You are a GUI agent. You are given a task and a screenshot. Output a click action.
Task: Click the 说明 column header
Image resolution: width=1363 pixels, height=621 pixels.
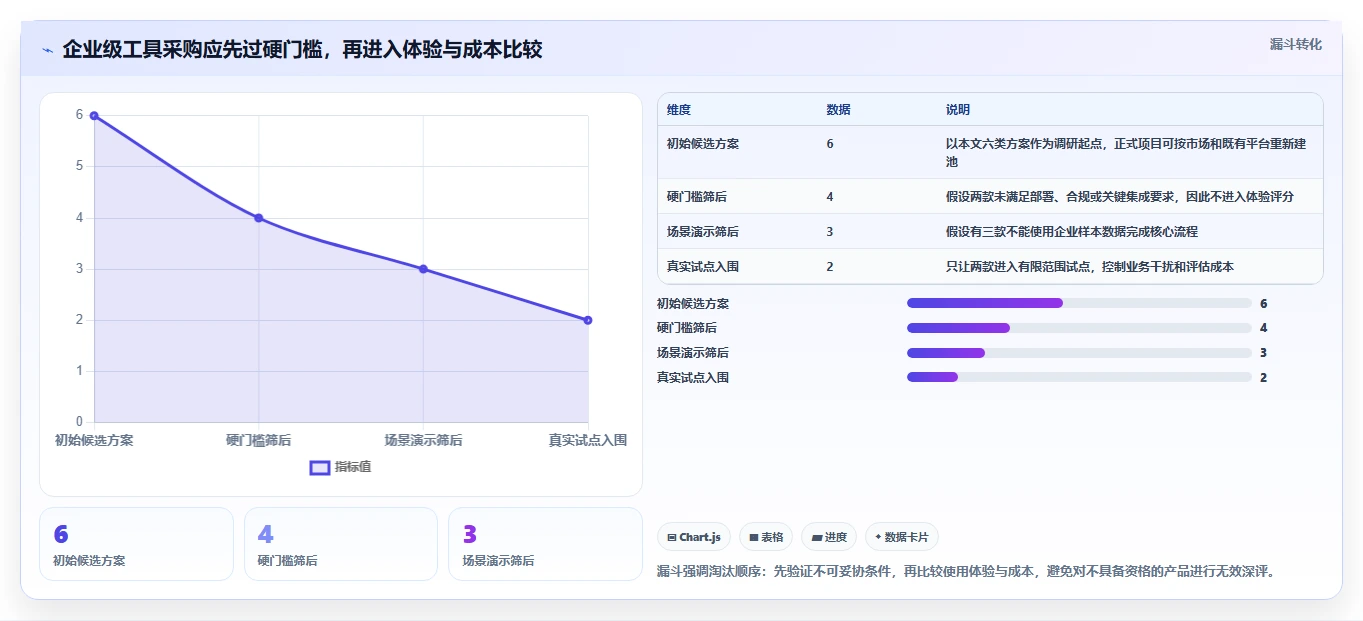tap(958, 110)
